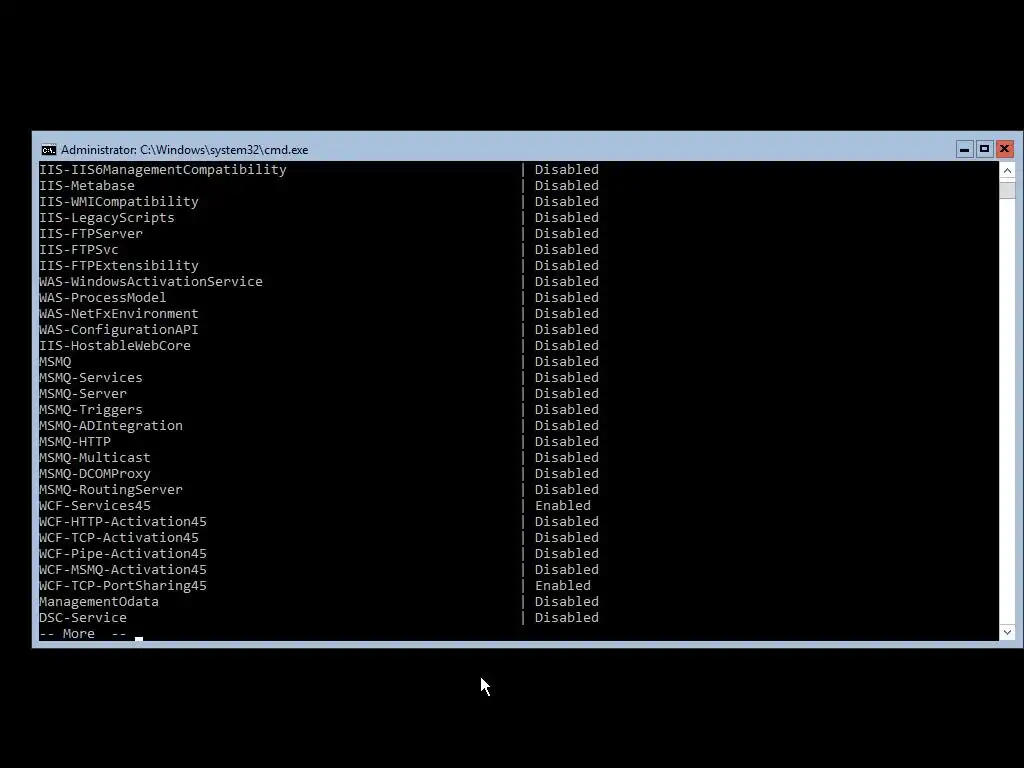Click 'IIS-FTPExtensibility' feature name
This screenshot has width=1024, height=768.
pyautogui.click(x=119, y=266)
